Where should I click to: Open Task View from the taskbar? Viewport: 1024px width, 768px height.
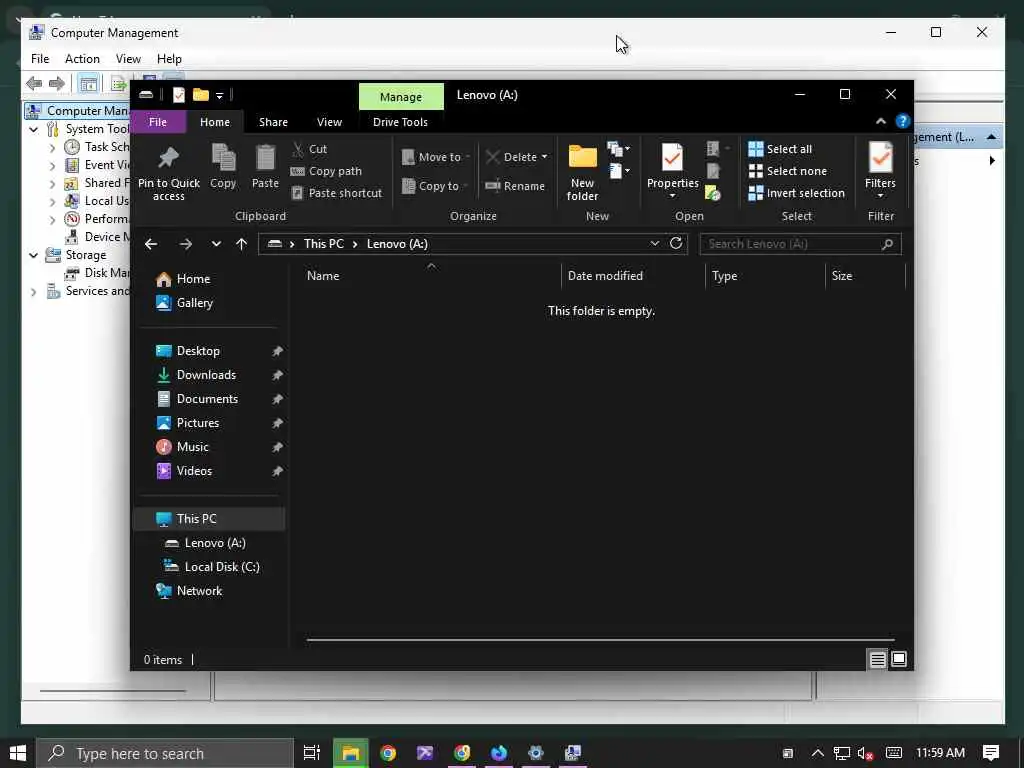tap(312, 753)
